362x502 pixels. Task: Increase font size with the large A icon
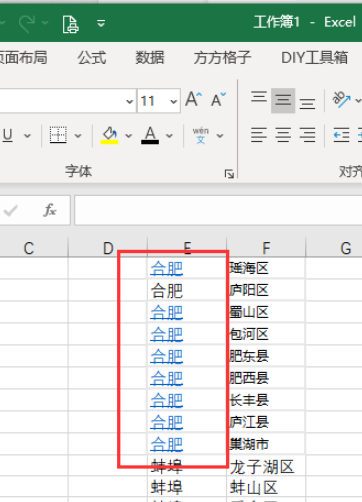click(194, 99)
